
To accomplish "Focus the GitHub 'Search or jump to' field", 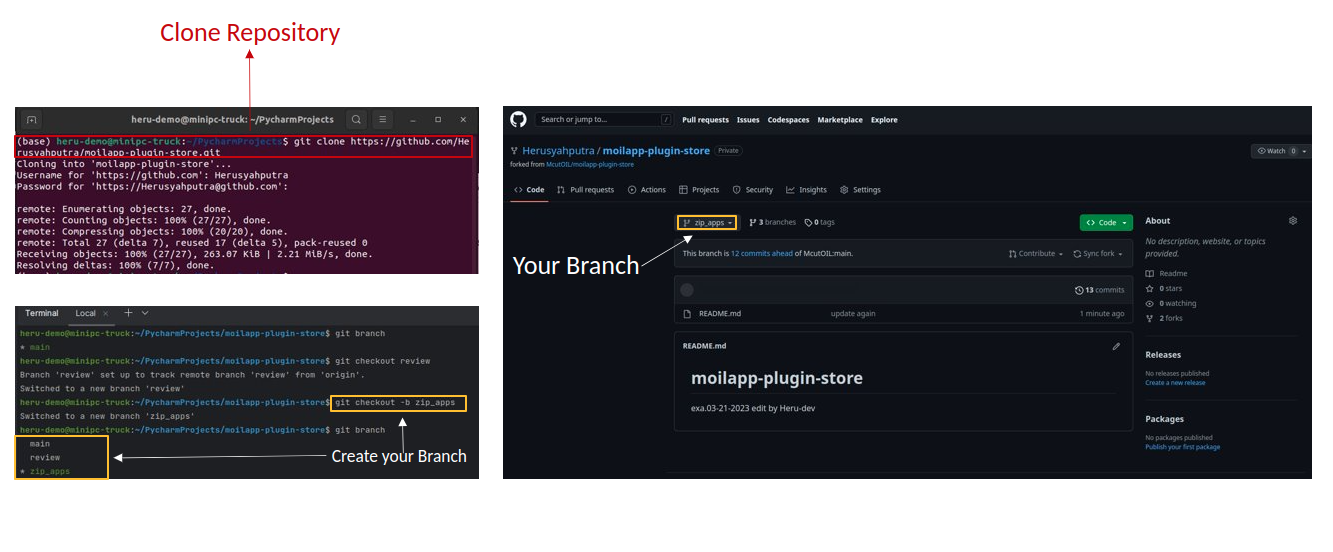I will coord(604,119).
